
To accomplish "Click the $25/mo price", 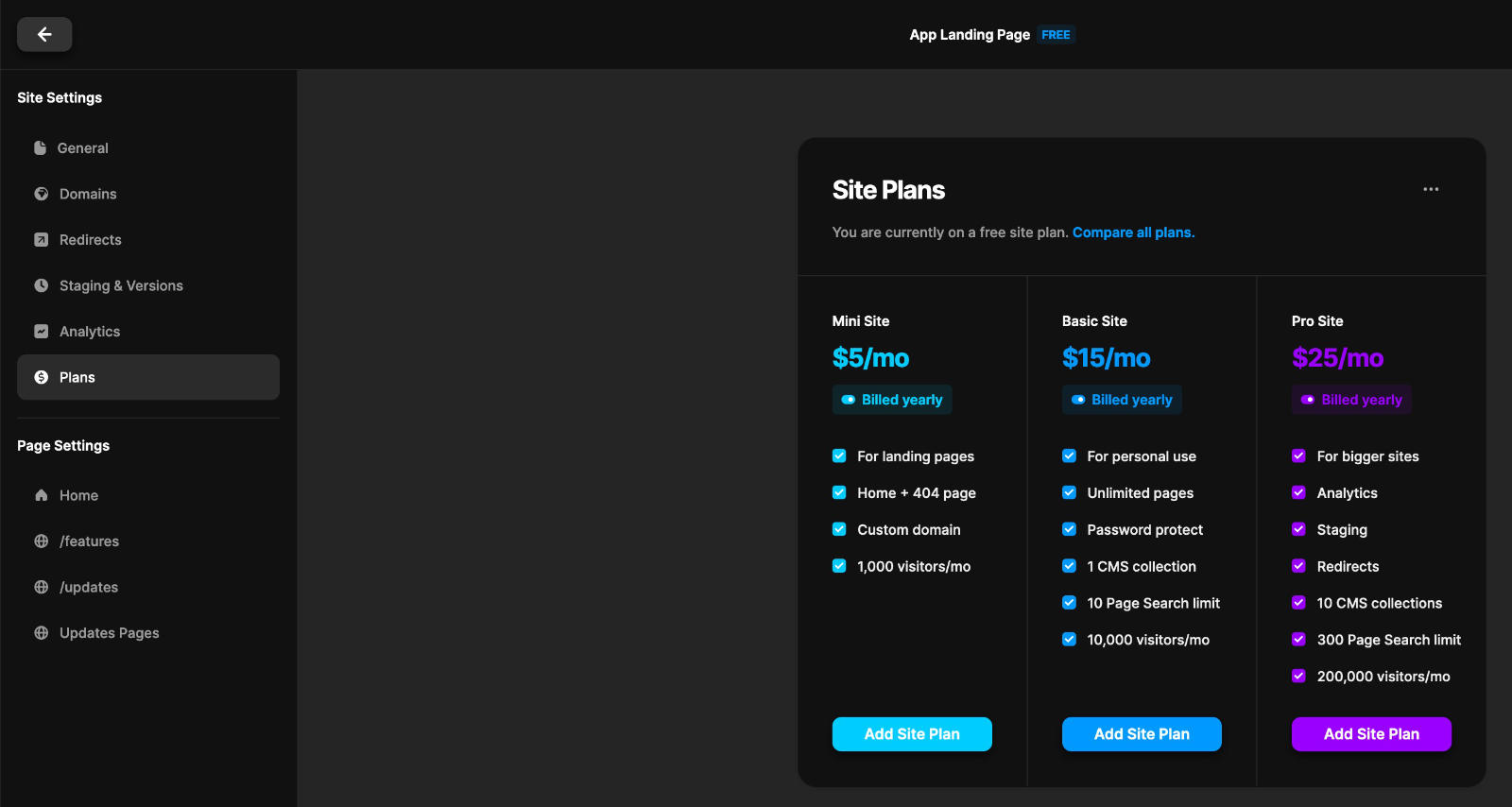I will coord(1337,358).
